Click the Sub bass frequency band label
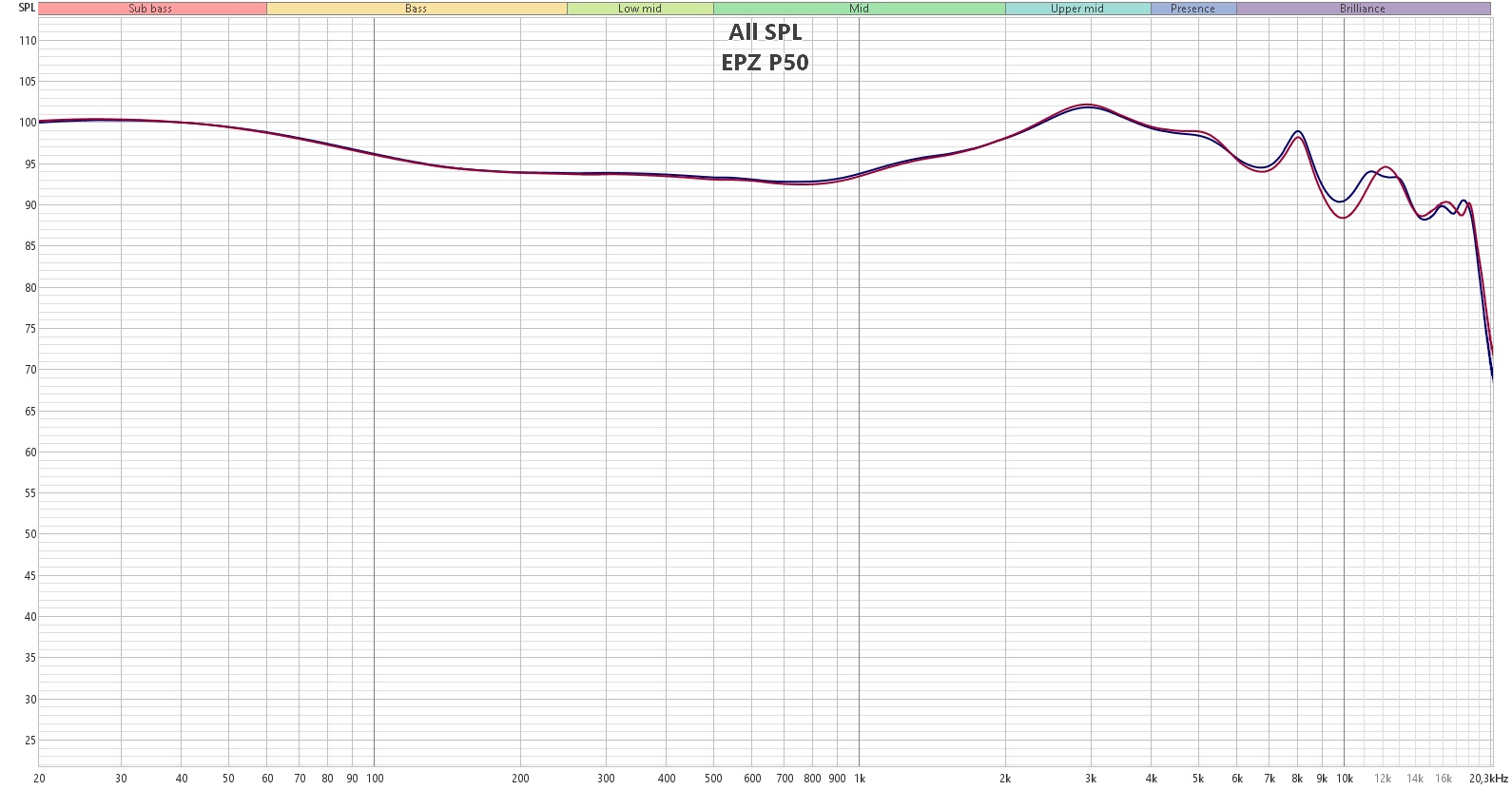Image resolution: width=1512 pixels, height=790 pixels. pyautogui.click(x=152, y=9)
